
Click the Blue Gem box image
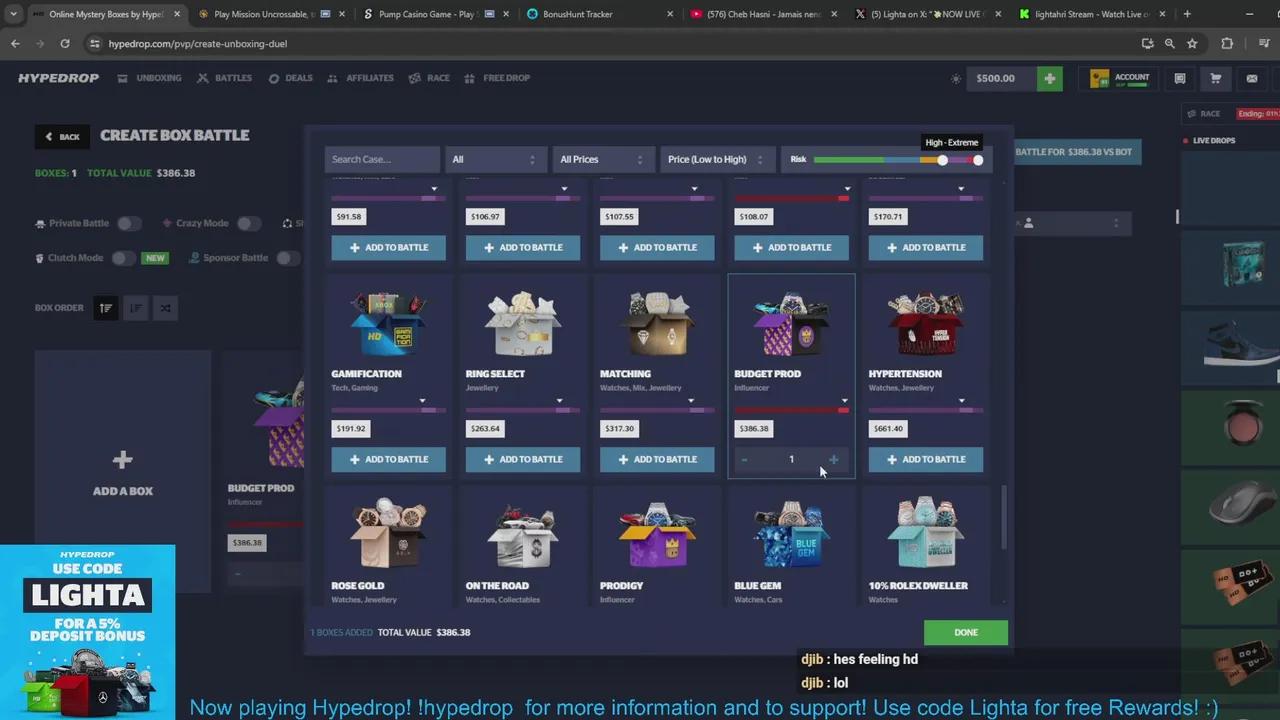(x=791, y=535)
